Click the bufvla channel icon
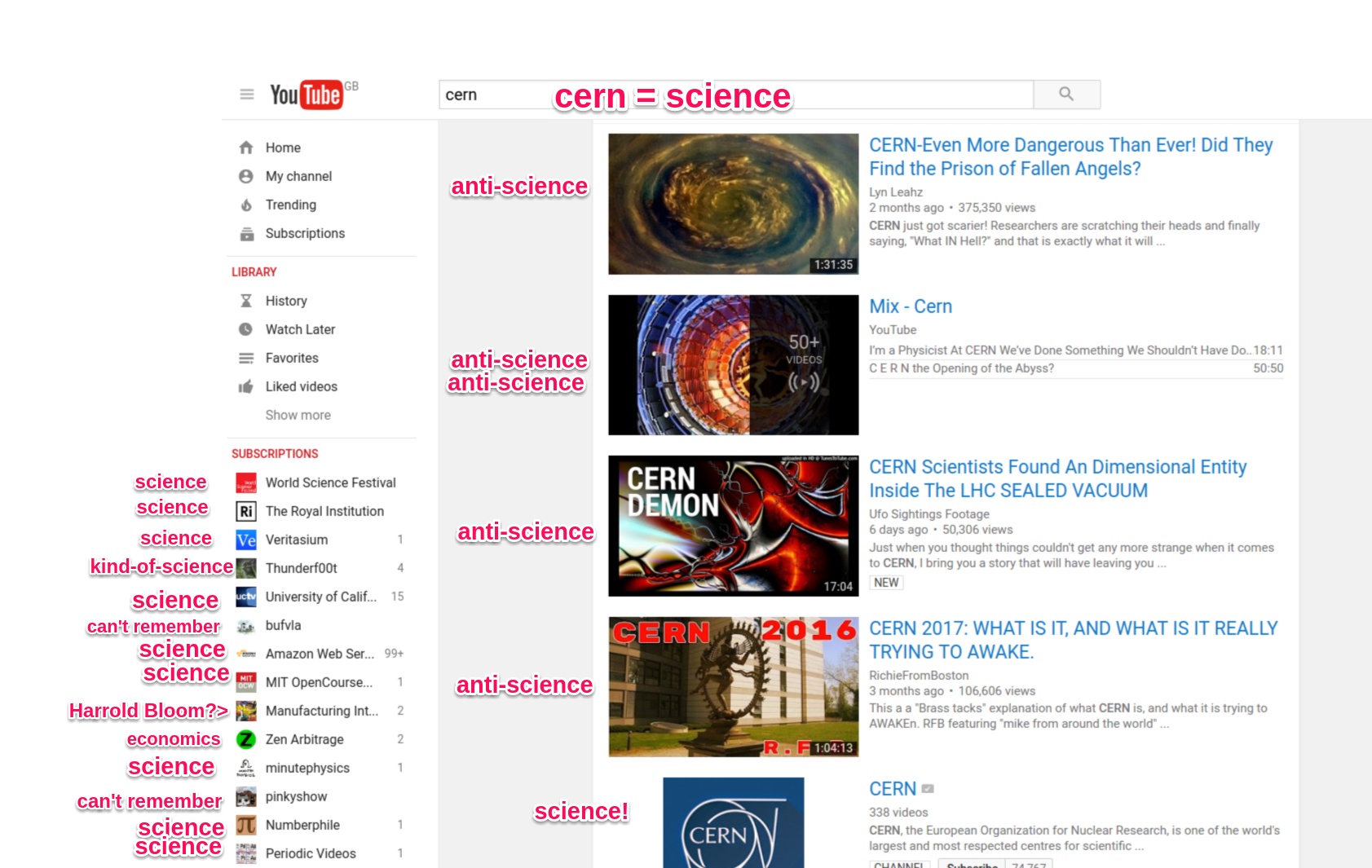The width and height of the screenshot is (1372, 868). click(246, 625)
